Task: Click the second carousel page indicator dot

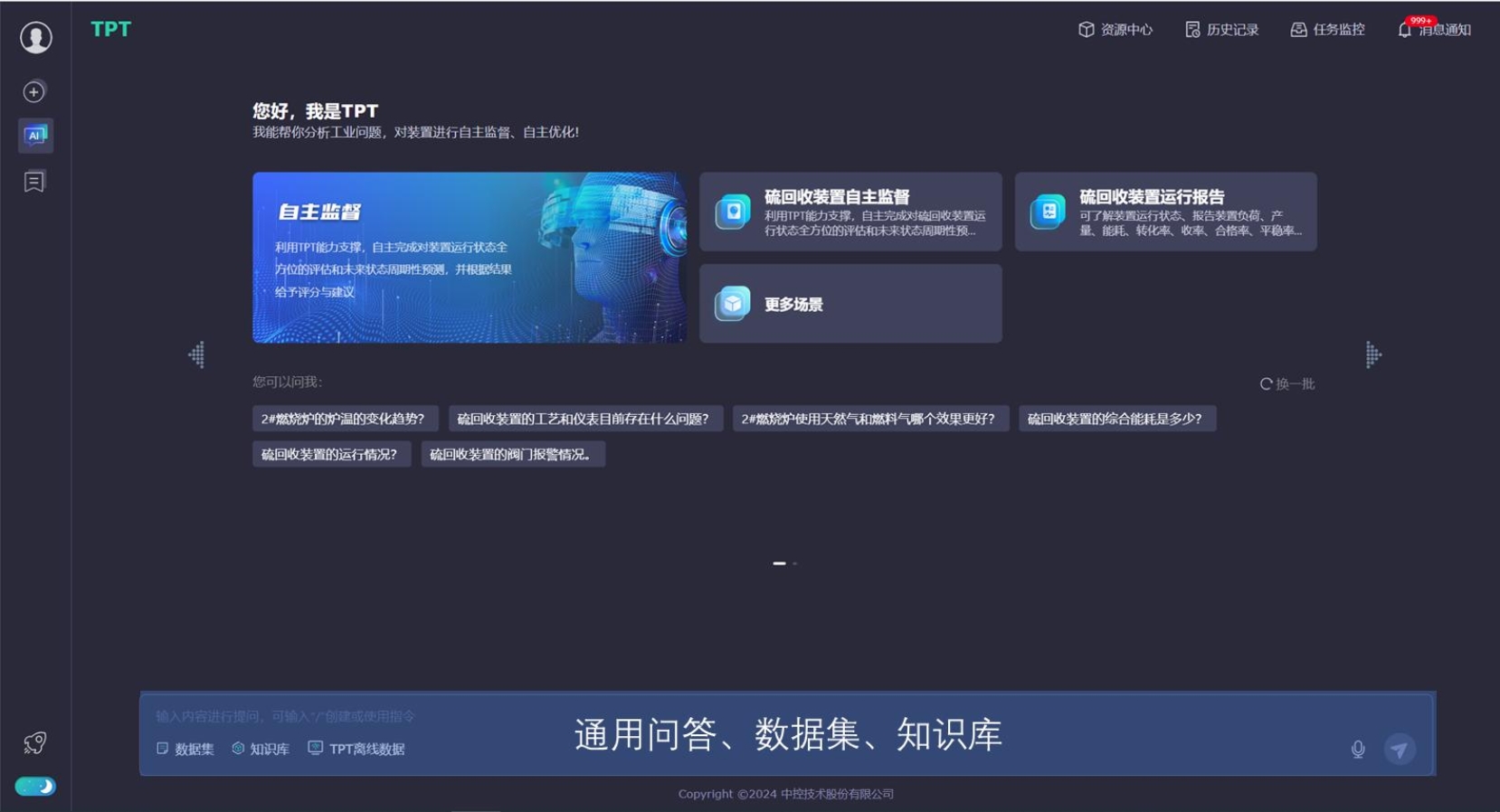Action: (x=794, y=563)
